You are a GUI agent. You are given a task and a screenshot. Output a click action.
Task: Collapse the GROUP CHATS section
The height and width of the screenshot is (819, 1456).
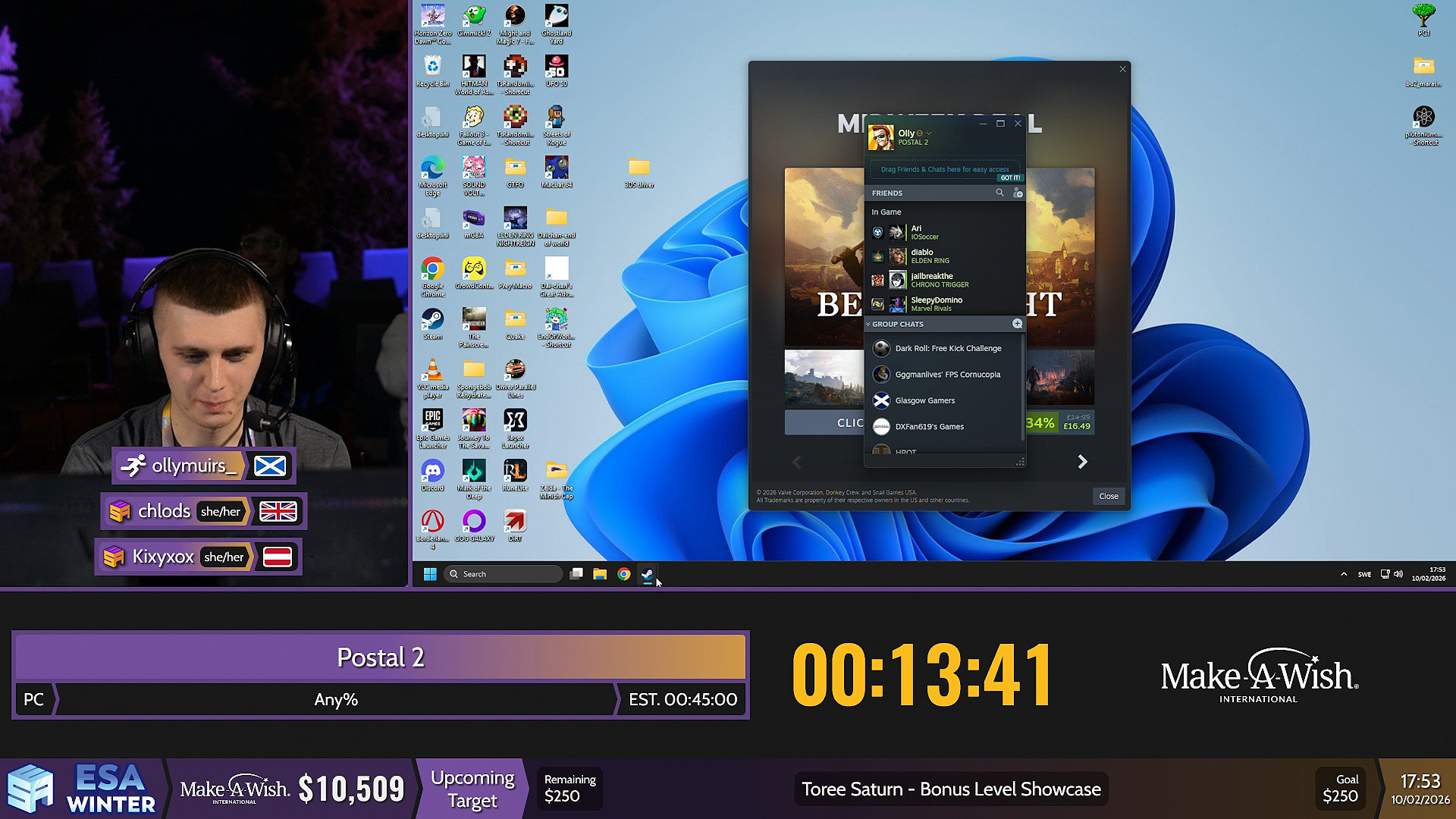(869, 325)
